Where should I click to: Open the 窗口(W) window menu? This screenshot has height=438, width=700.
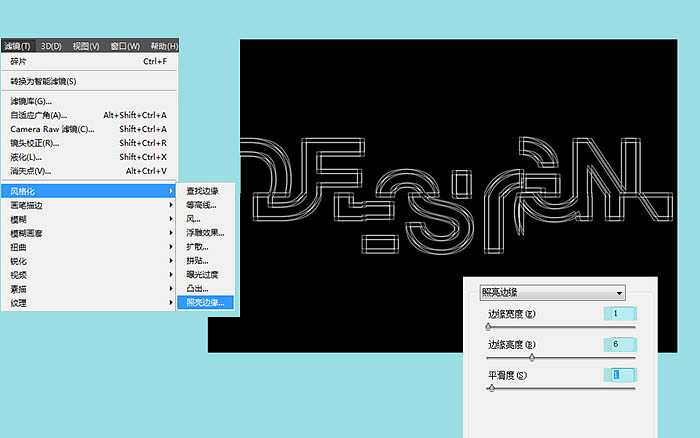click(125, 46)
